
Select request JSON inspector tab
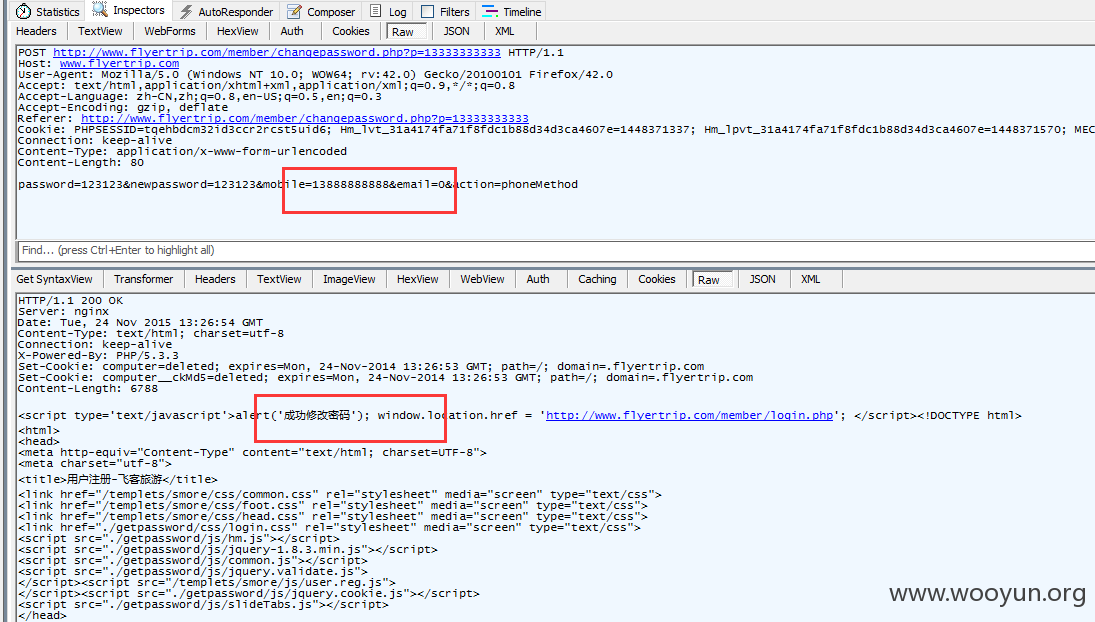click(x=457, y=31)
